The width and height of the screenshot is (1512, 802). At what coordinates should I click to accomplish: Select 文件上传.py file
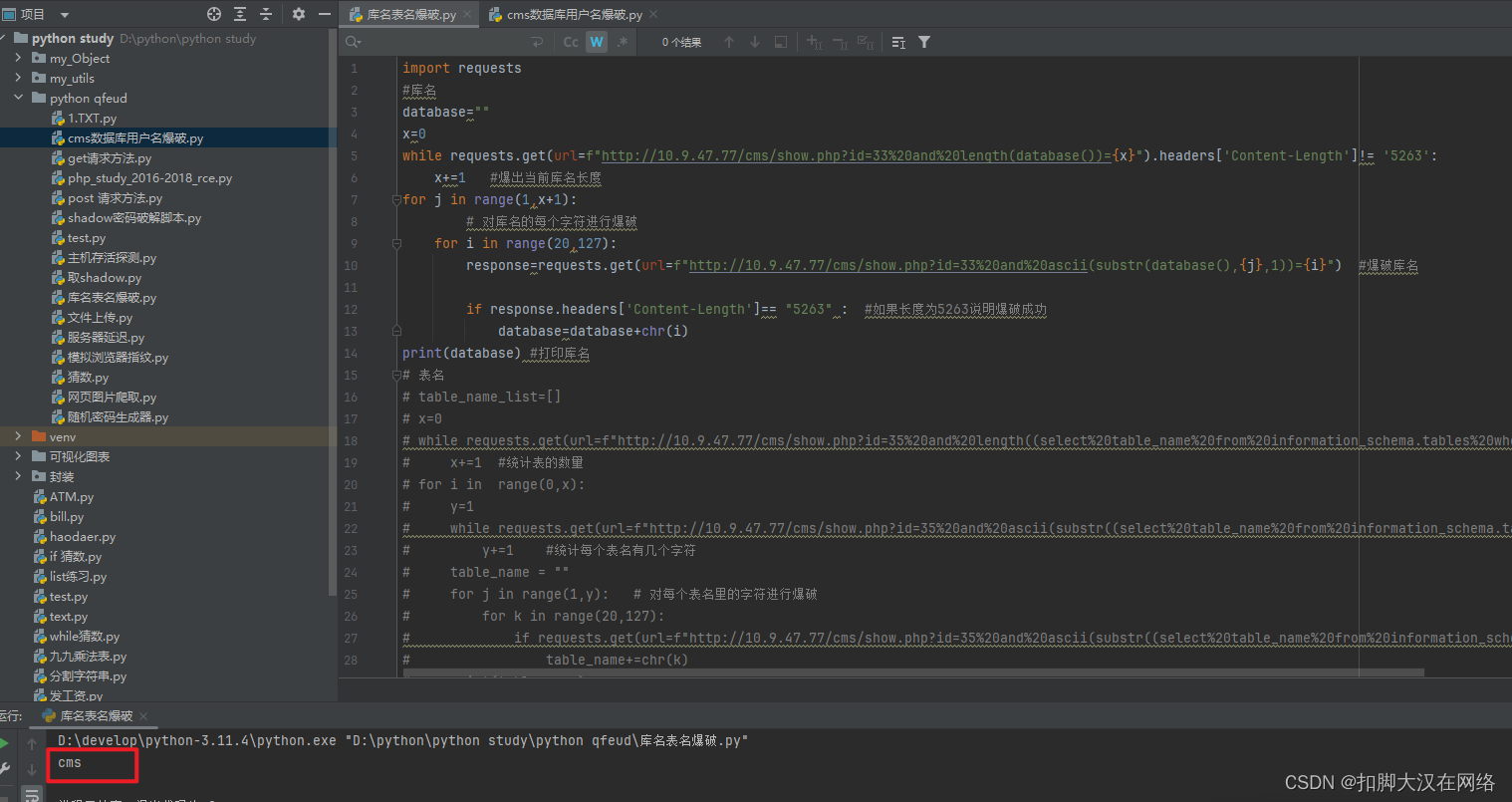100,317
